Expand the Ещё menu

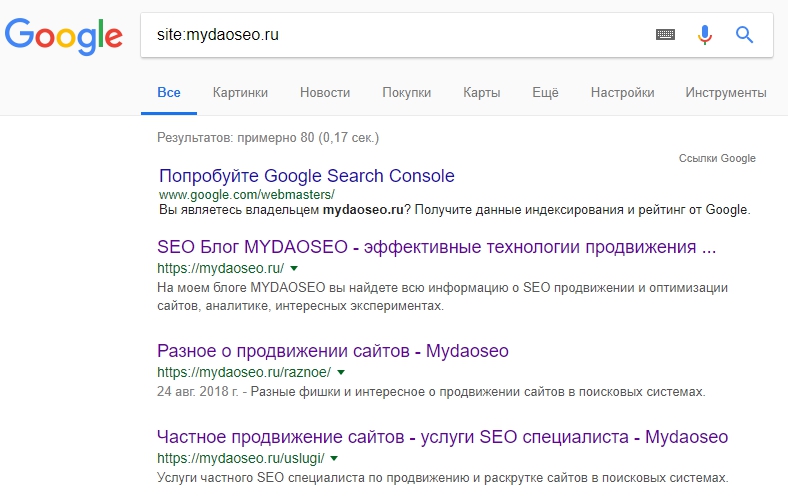545,92
